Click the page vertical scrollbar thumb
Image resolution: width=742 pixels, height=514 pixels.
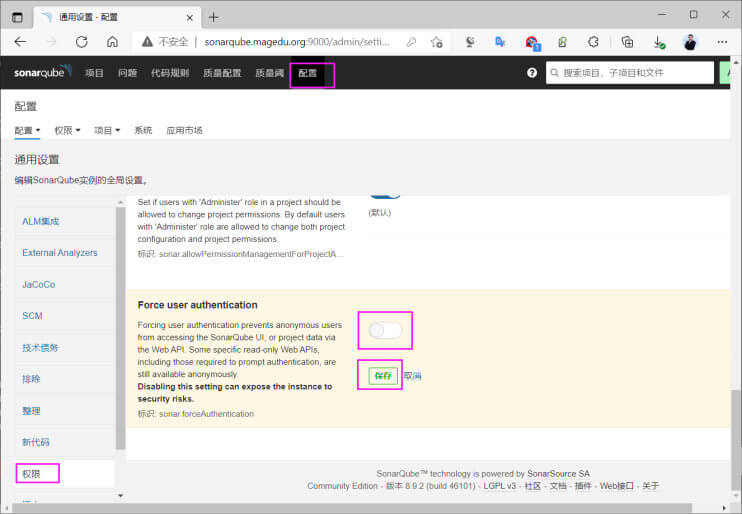(735, 439)
